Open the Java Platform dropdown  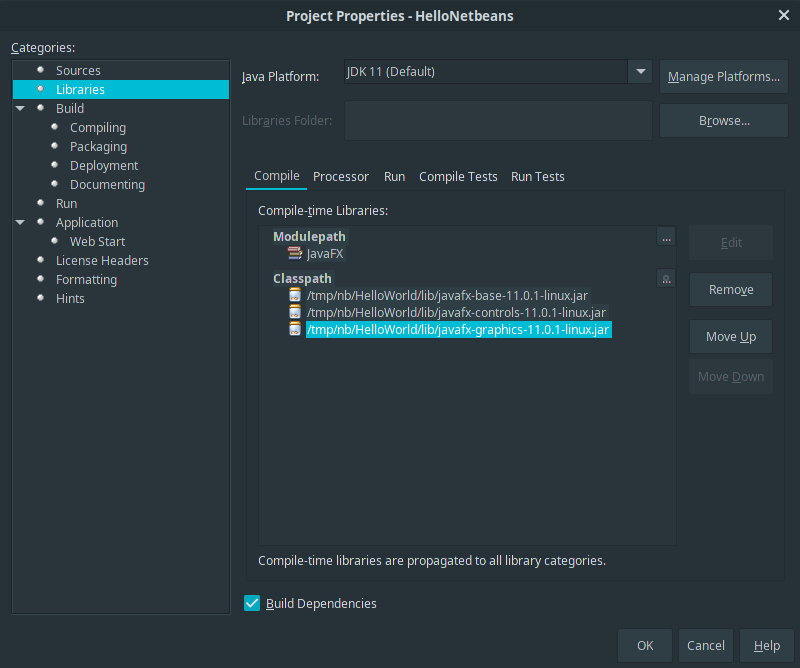point(640,72)
